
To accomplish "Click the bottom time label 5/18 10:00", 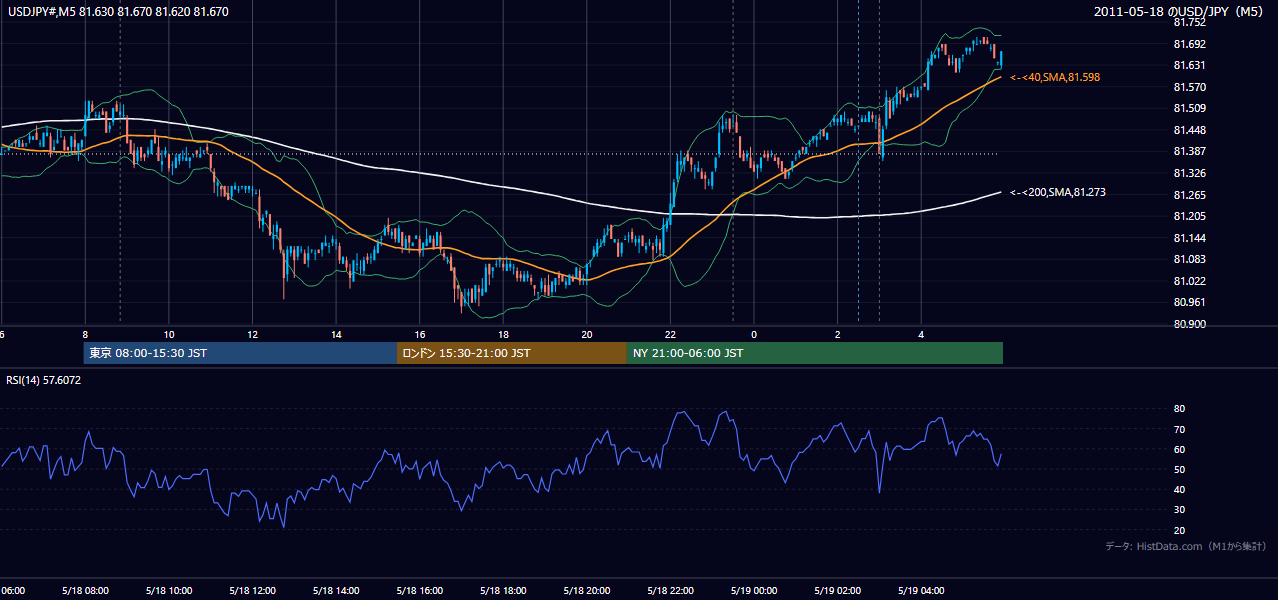I will pyautogui.click(x=168, y=590).
